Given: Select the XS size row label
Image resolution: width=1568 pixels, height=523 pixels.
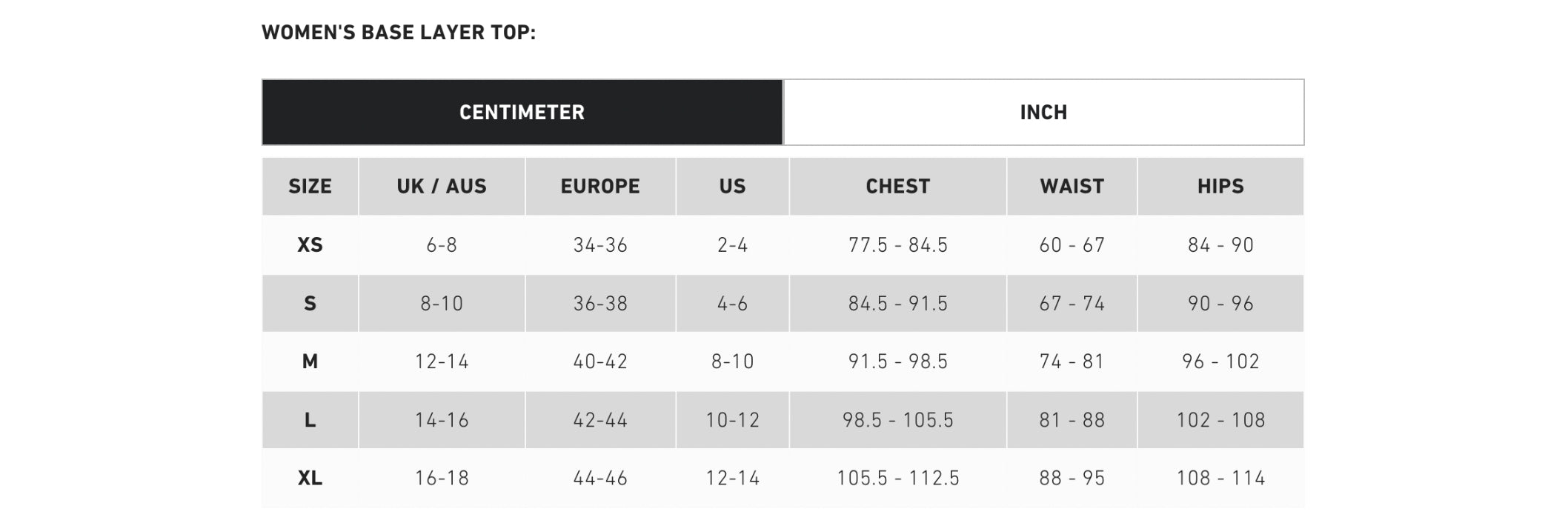Looking at the screenshot, I should point(310,245).
